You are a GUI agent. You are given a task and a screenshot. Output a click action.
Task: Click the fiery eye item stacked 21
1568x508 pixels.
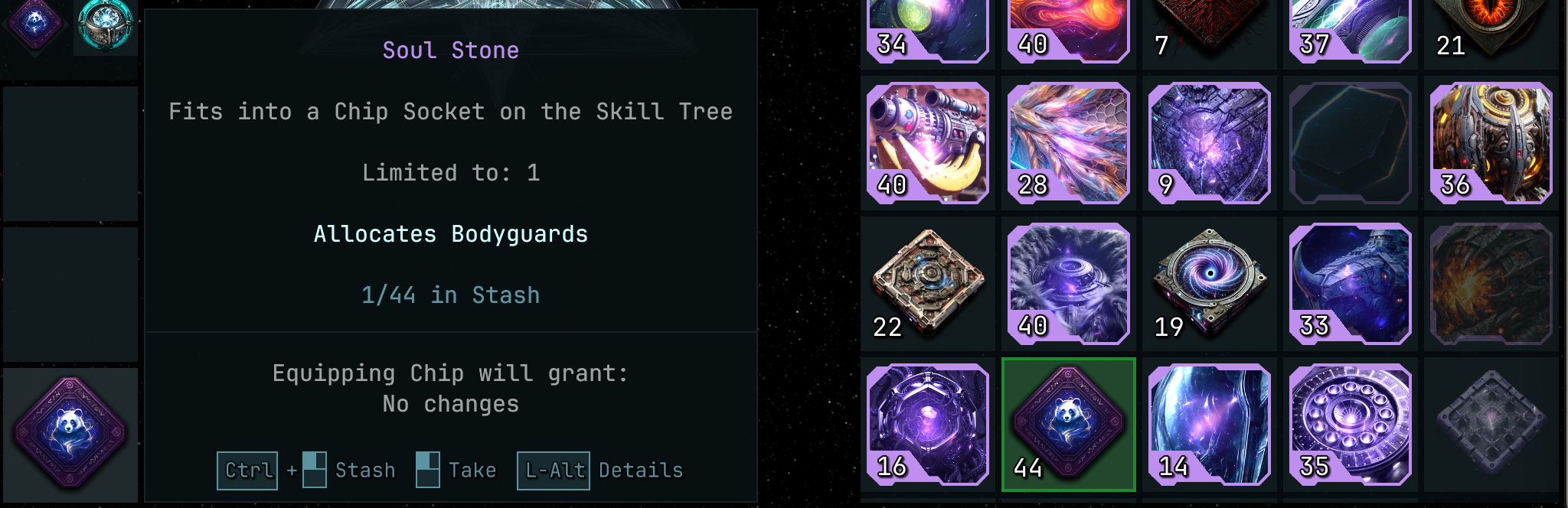pos(1491,29)
